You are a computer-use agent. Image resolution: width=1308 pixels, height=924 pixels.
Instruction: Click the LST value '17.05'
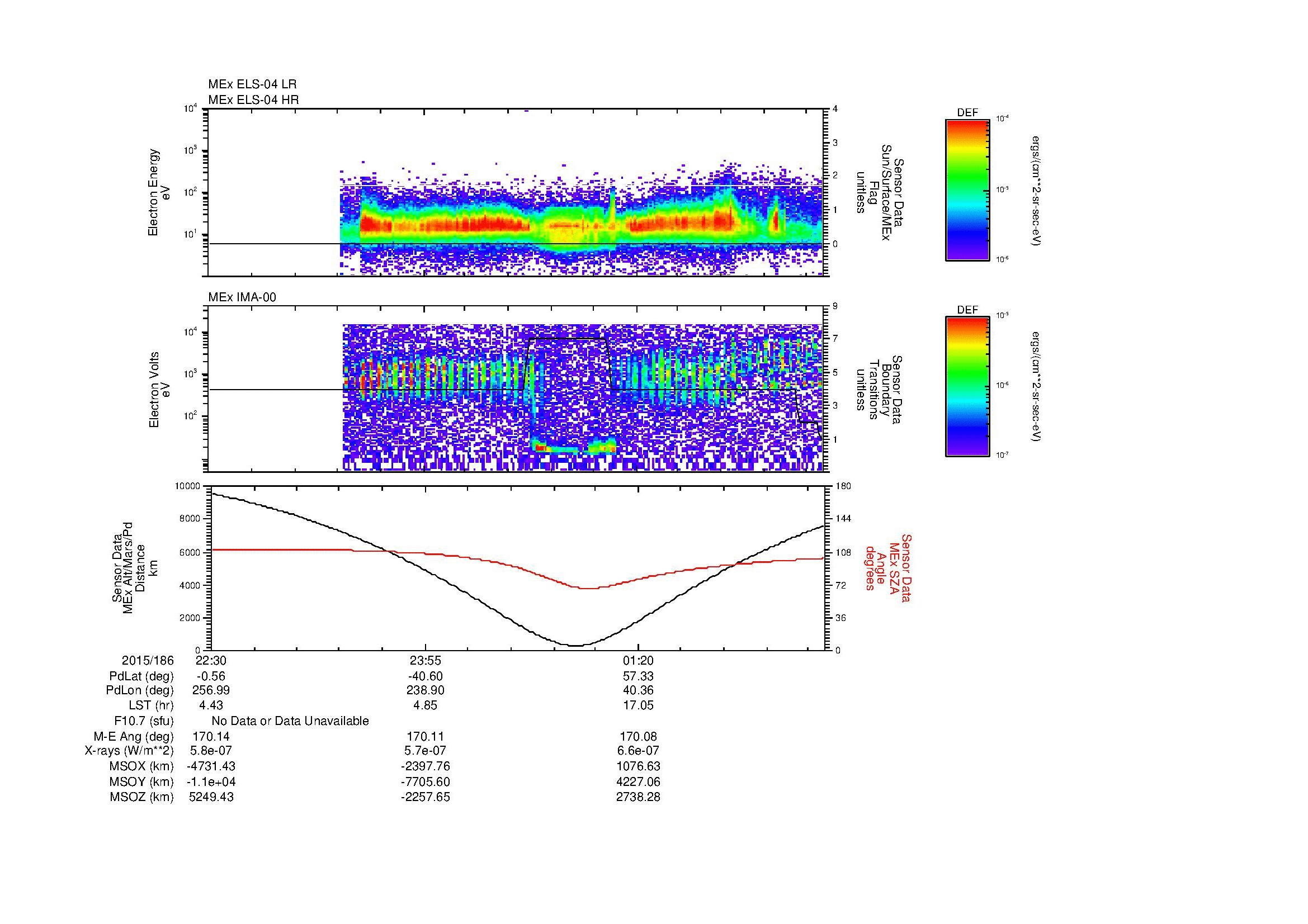point(639,705)
